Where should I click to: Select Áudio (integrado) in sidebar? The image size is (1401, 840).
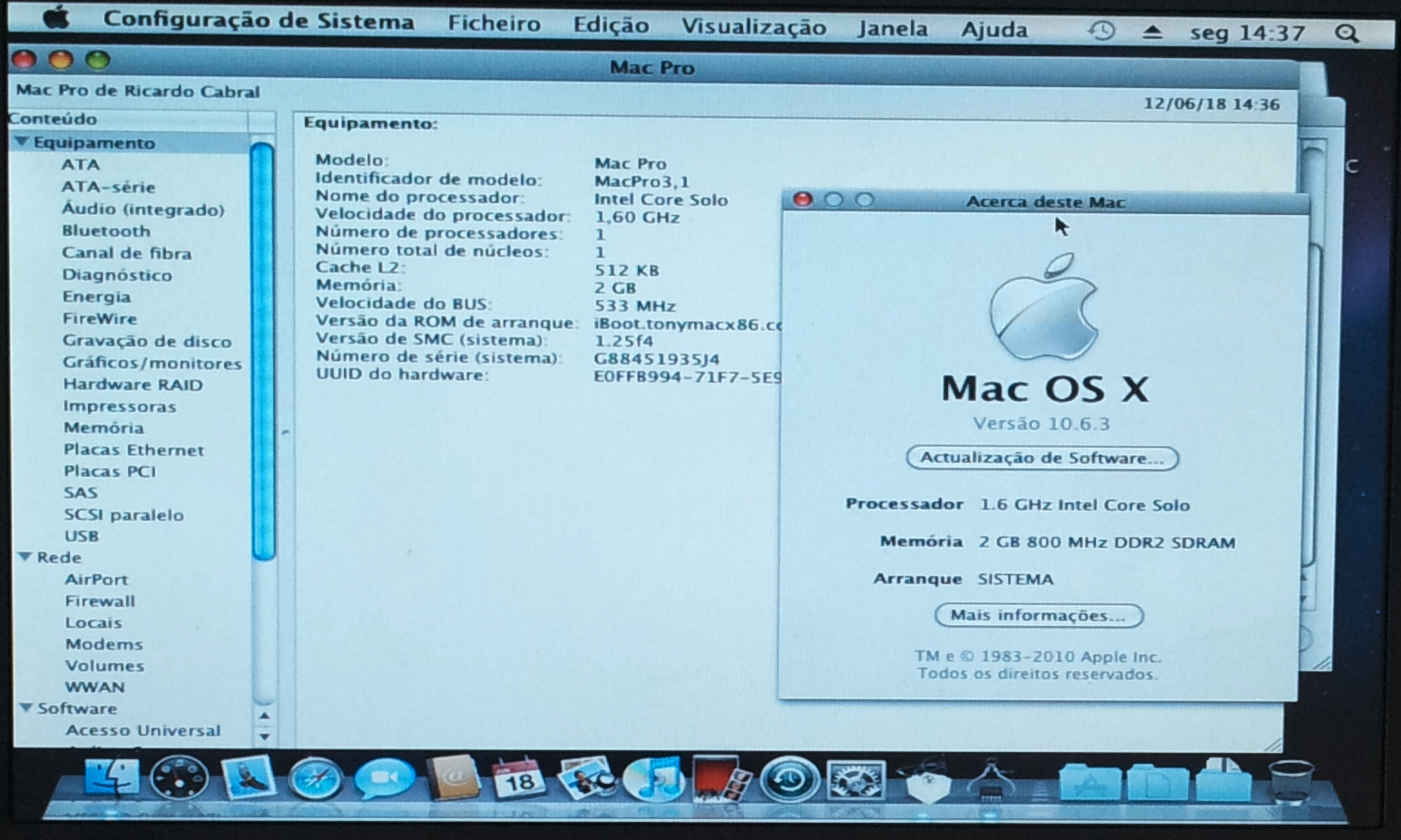click(x=142, y=209)
